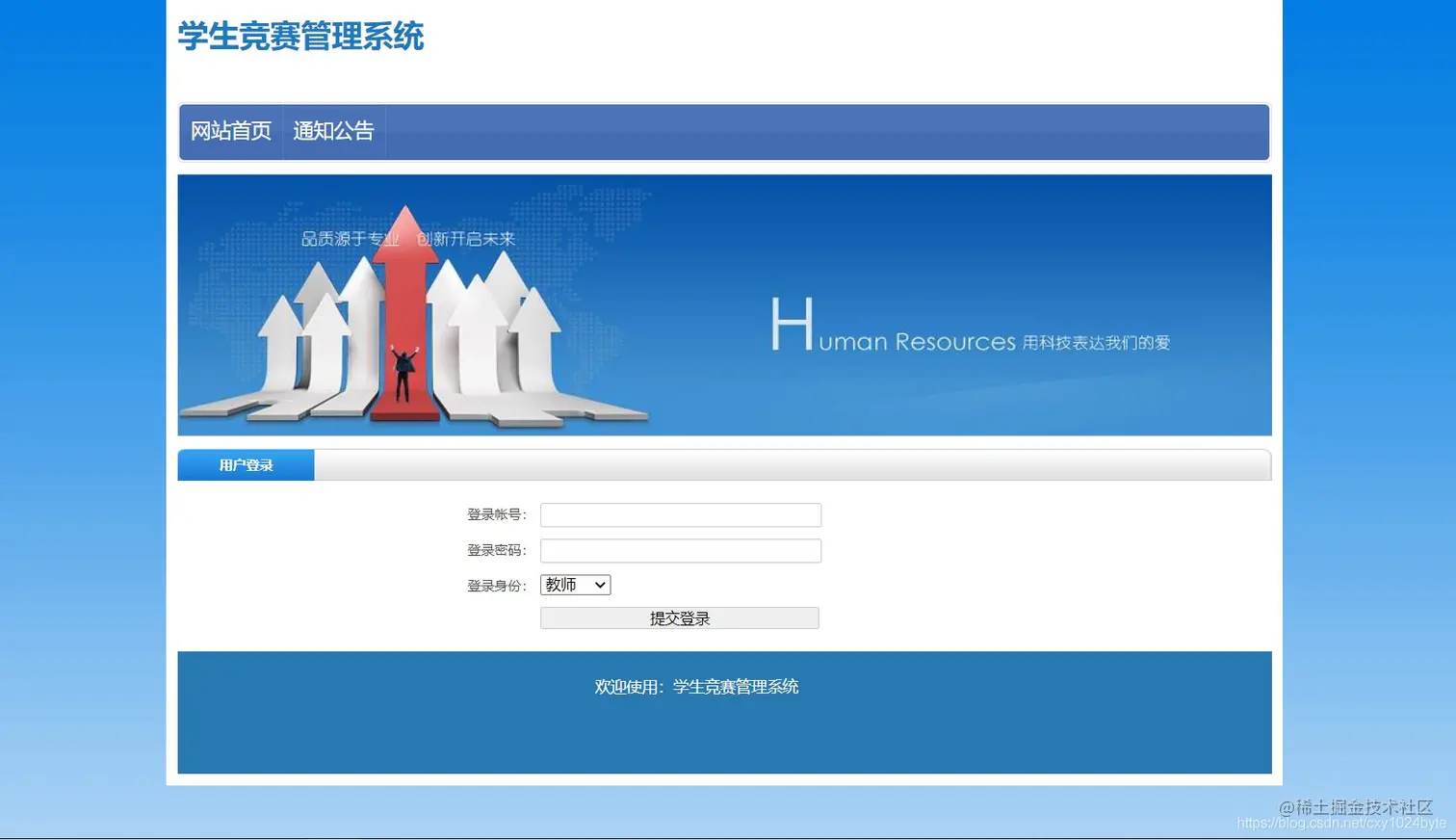Click inside the 登录密码 password field
Screen dimensions: 1456x840
(x=680, y=550)
